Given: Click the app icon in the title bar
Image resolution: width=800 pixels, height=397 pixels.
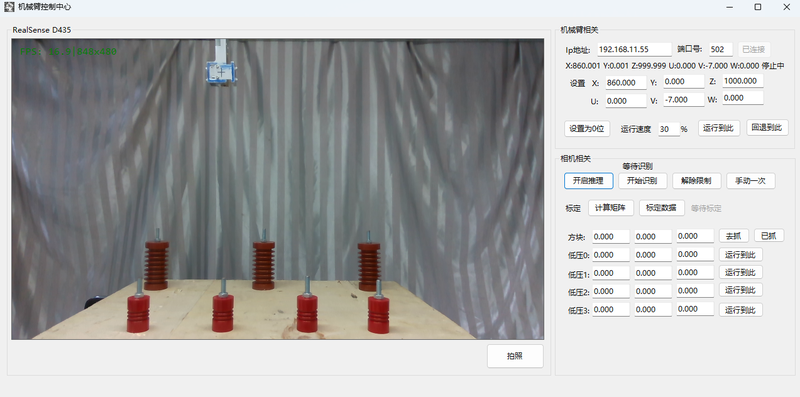Looking at the screenshot, I should click(x=9, y=7).
